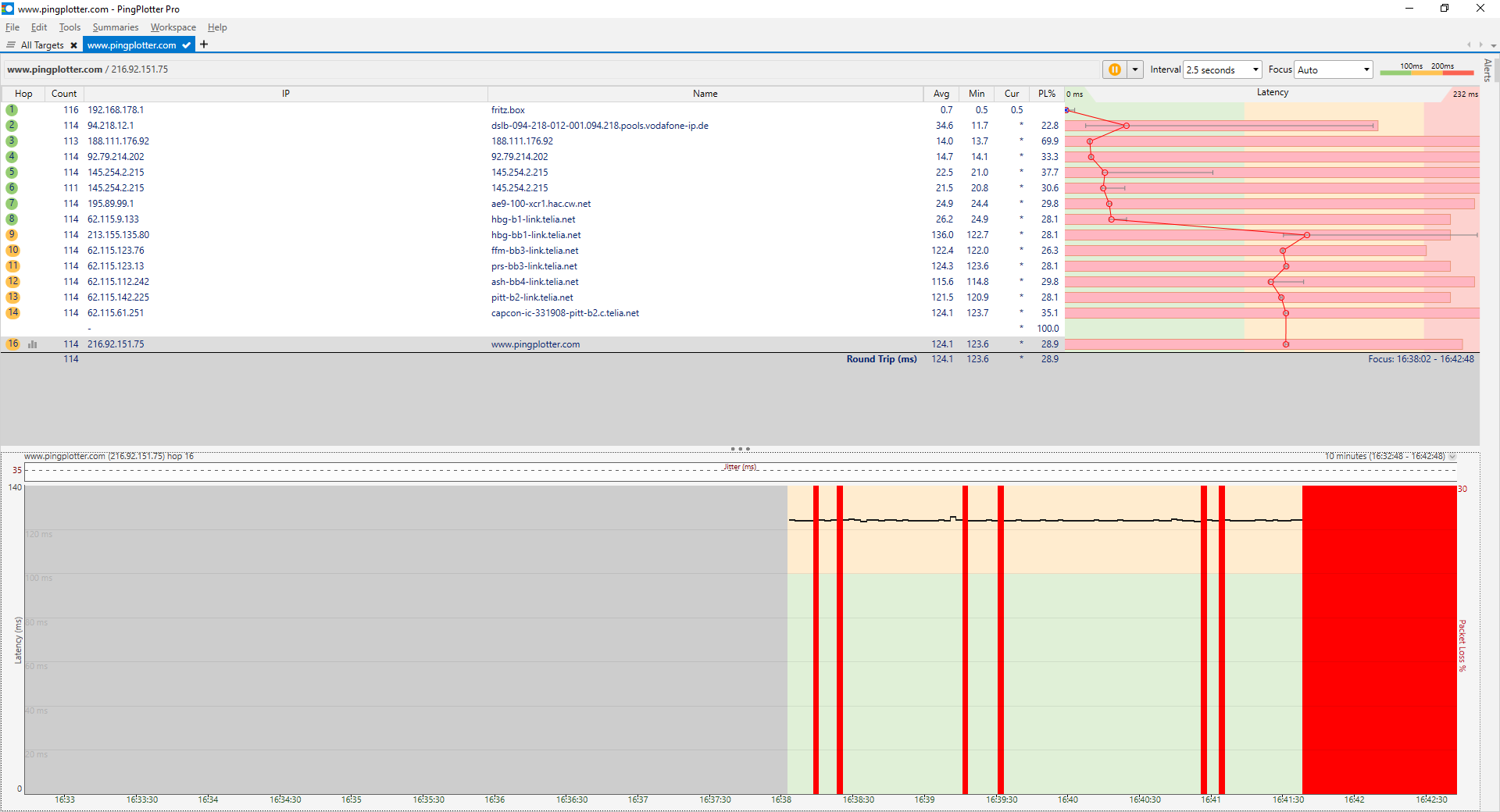
Task: Click the Min column header
Action: 977,94
